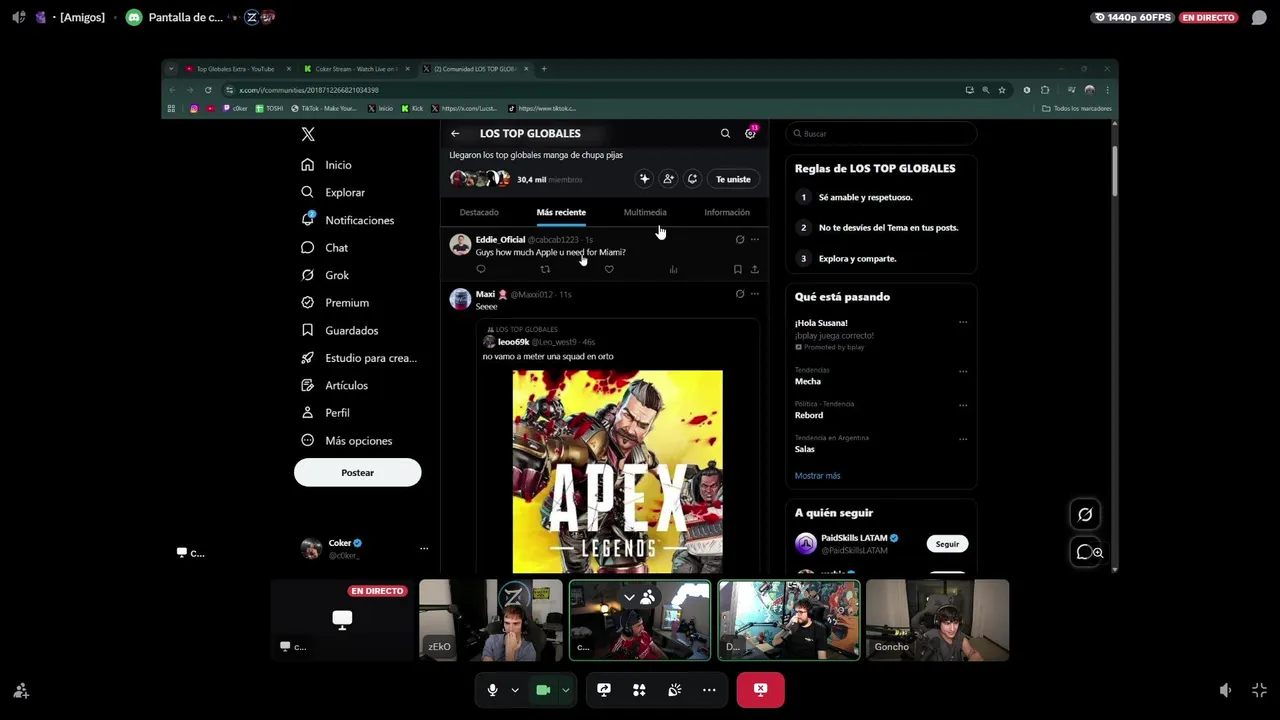Click Discord share screen button
The image size is (1280, 720).
[x=604, y=690]
